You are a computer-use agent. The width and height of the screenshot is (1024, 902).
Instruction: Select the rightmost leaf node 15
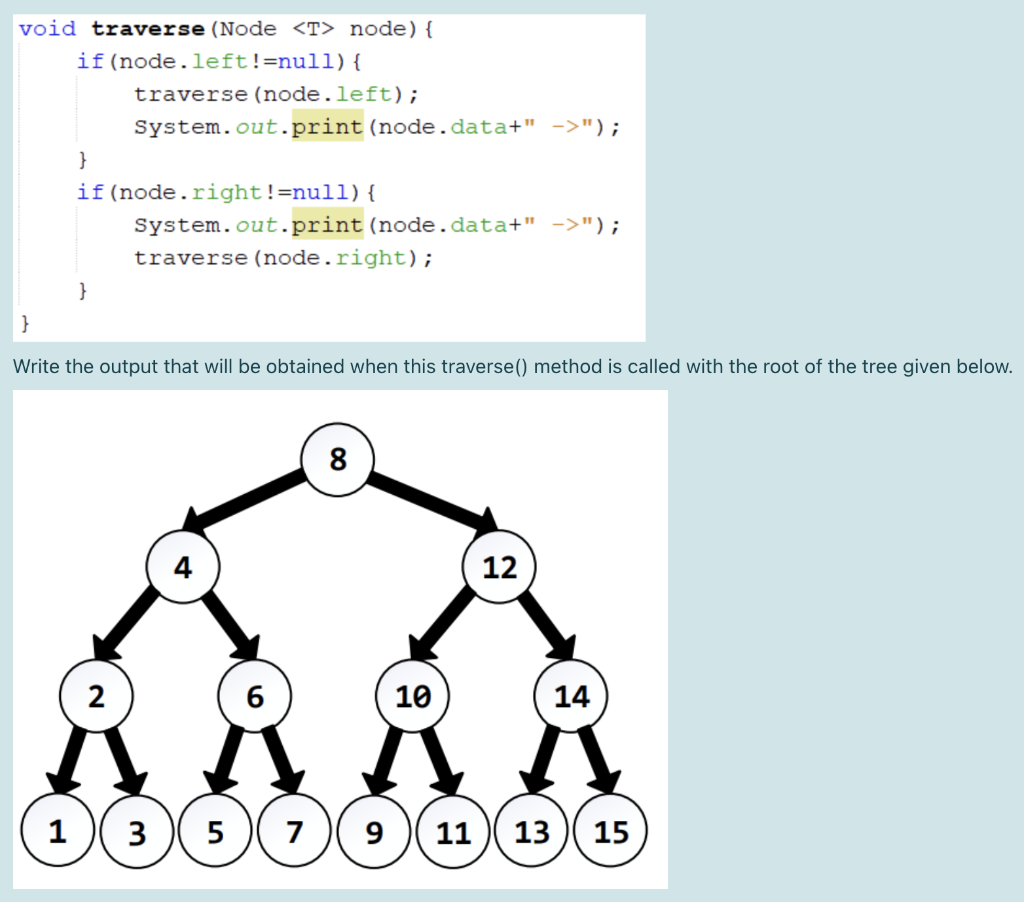[x=612, y=831]
